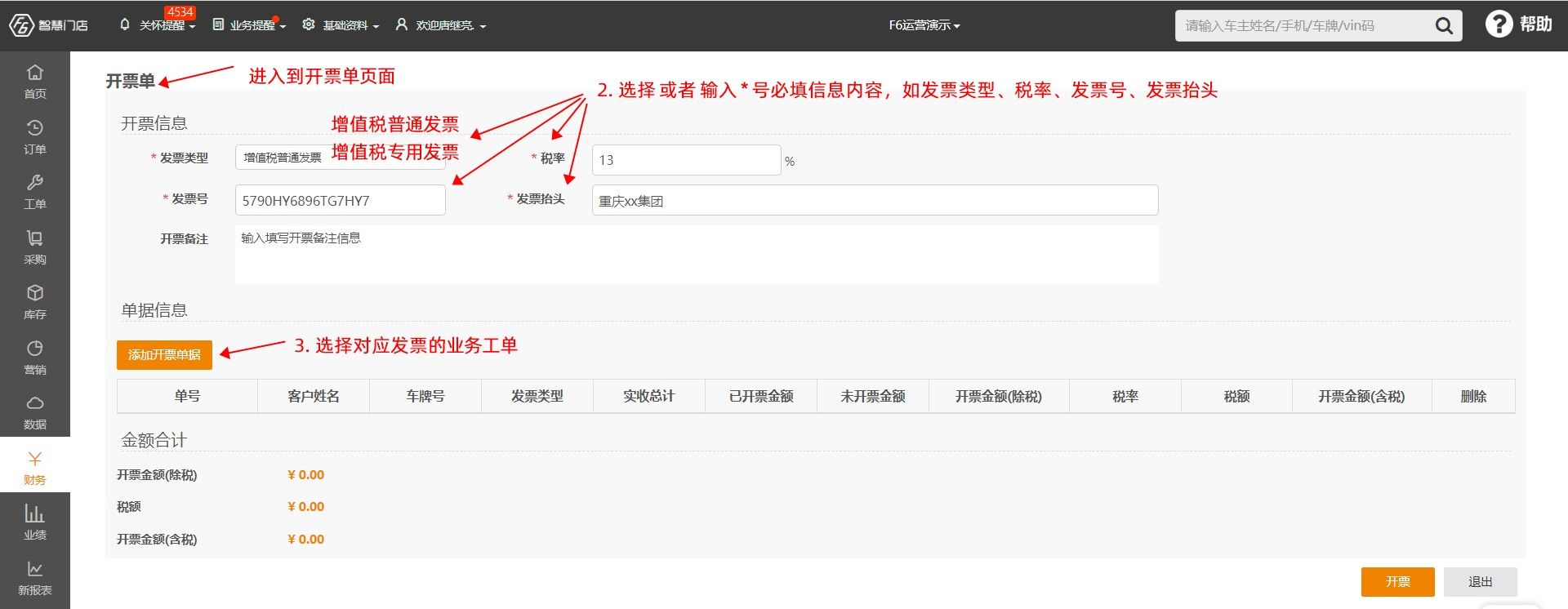Click the 添加开票单据 button
The width and height of the screenshot is (1568, 609).
click(164, 354)
